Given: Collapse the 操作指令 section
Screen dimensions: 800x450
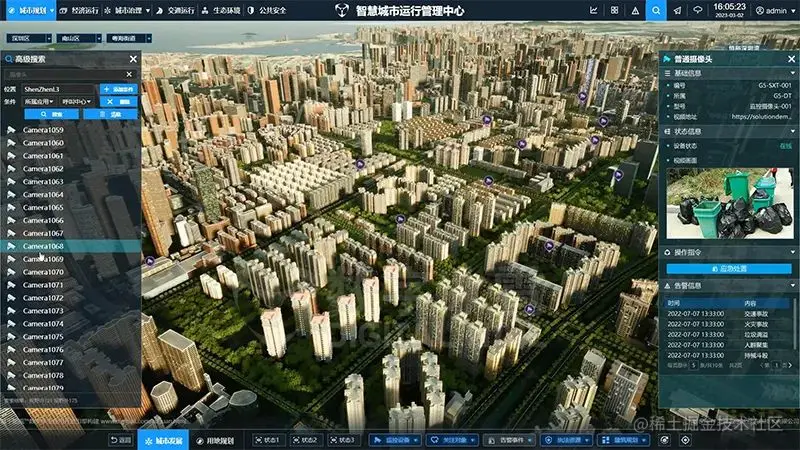Looking at the screenshot, I should (793, 253).
